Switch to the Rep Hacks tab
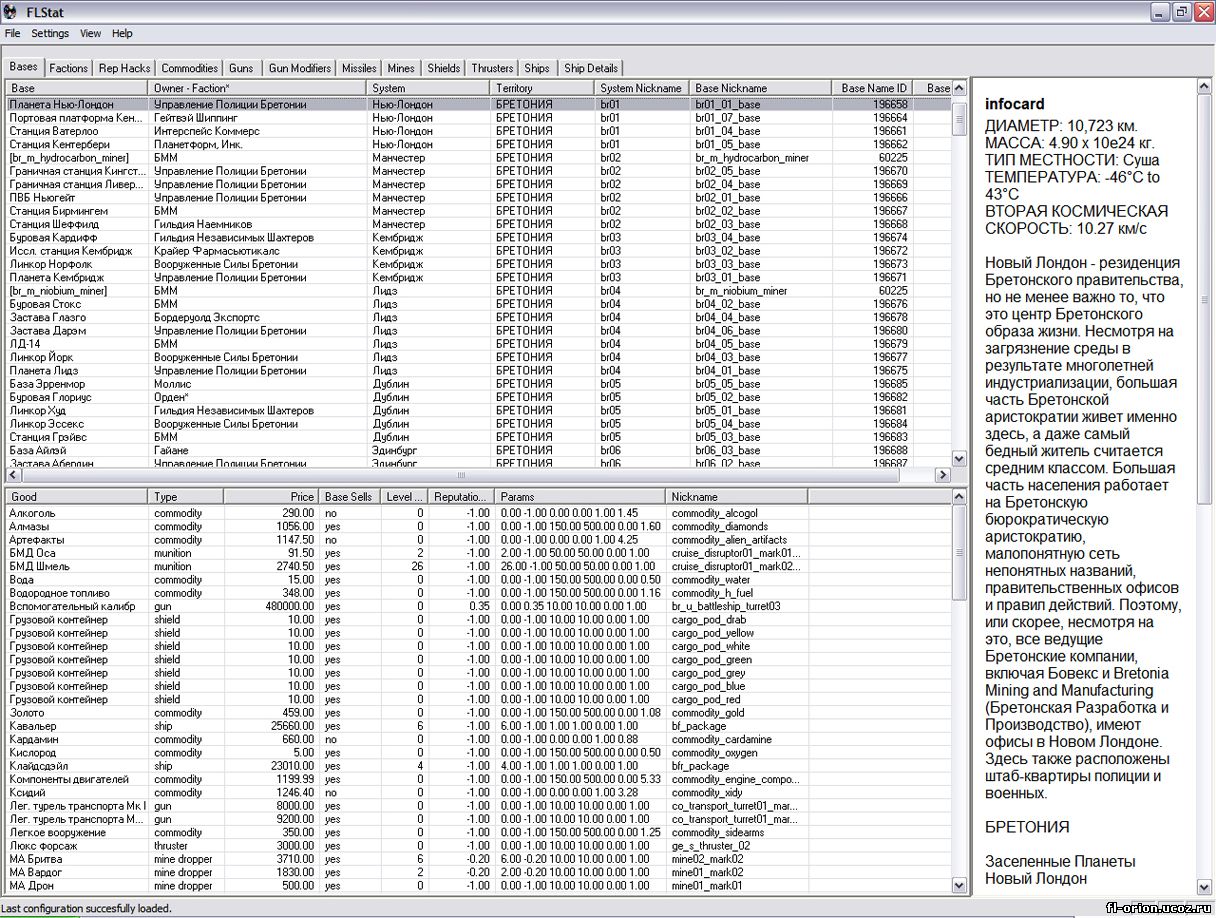Image resolution: width=1216 pixels, height=918 pixels. [x=124, y=68]
